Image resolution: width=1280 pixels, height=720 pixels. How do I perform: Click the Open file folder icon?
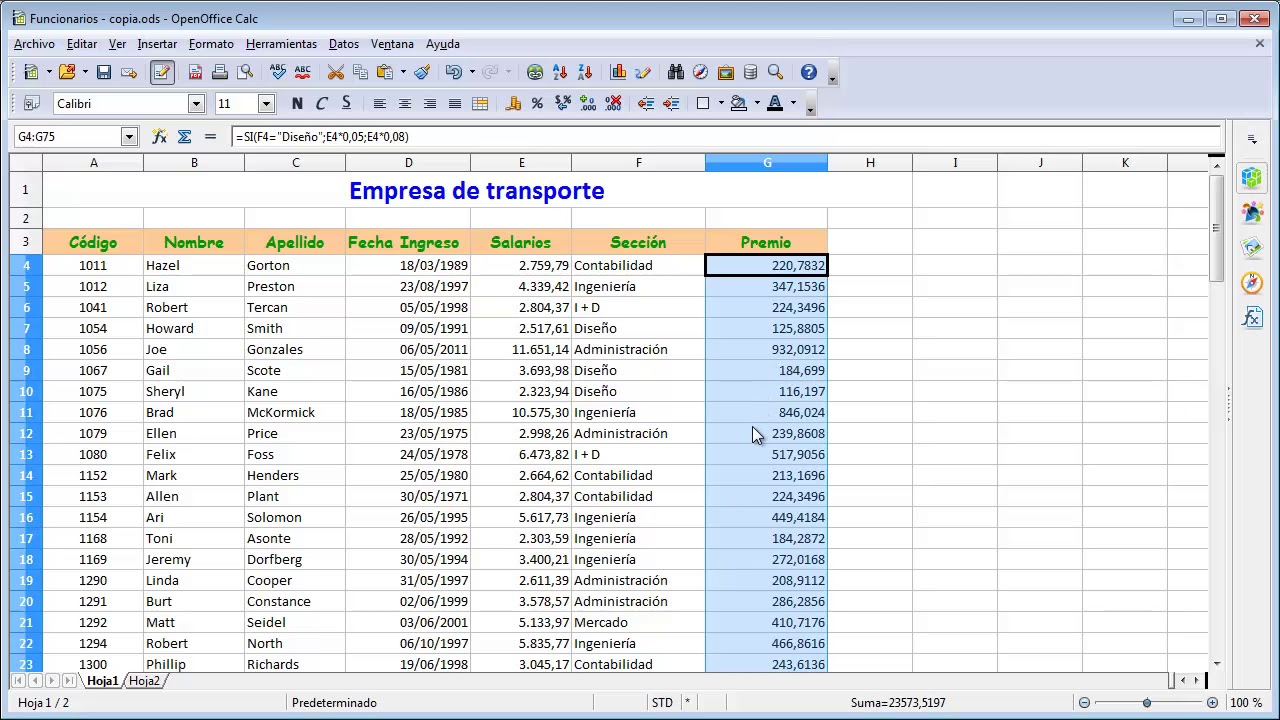pos(67,72)
